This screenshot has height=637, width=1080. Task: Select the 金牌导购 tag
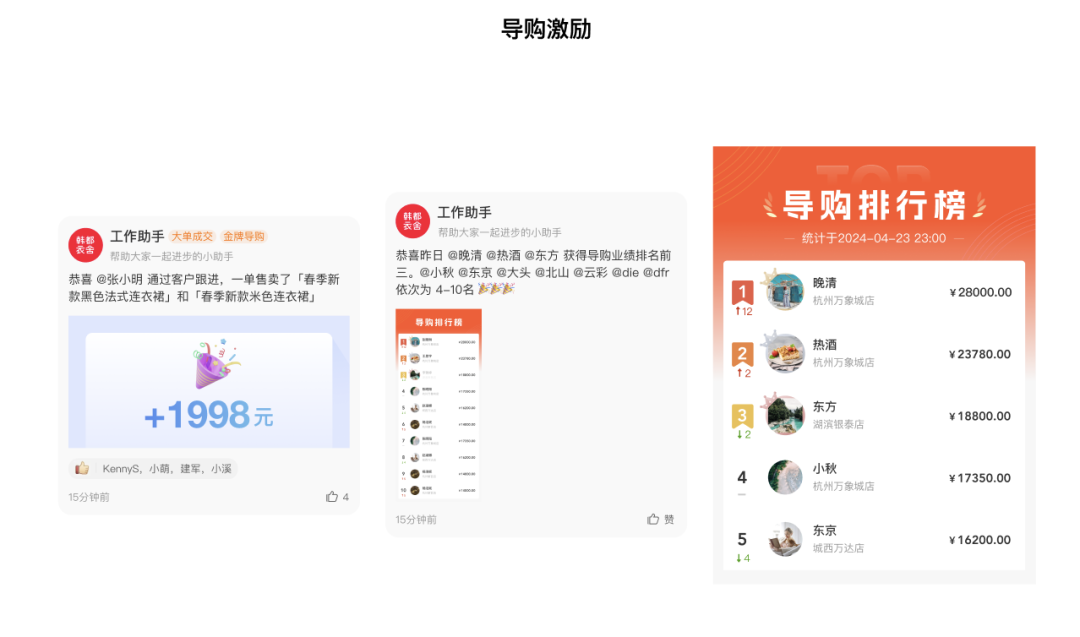click(x=244, y=237)
